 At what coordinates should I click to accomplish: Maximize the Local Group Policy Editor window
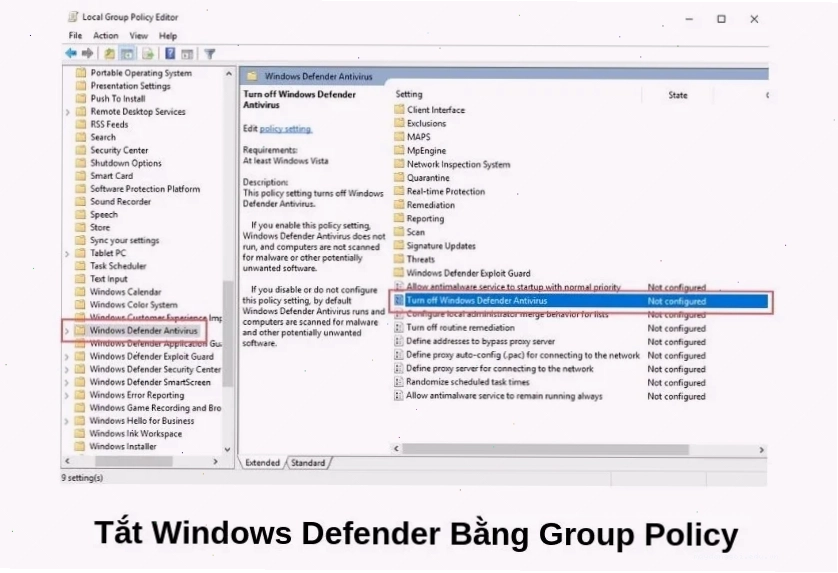pos(721,19)
